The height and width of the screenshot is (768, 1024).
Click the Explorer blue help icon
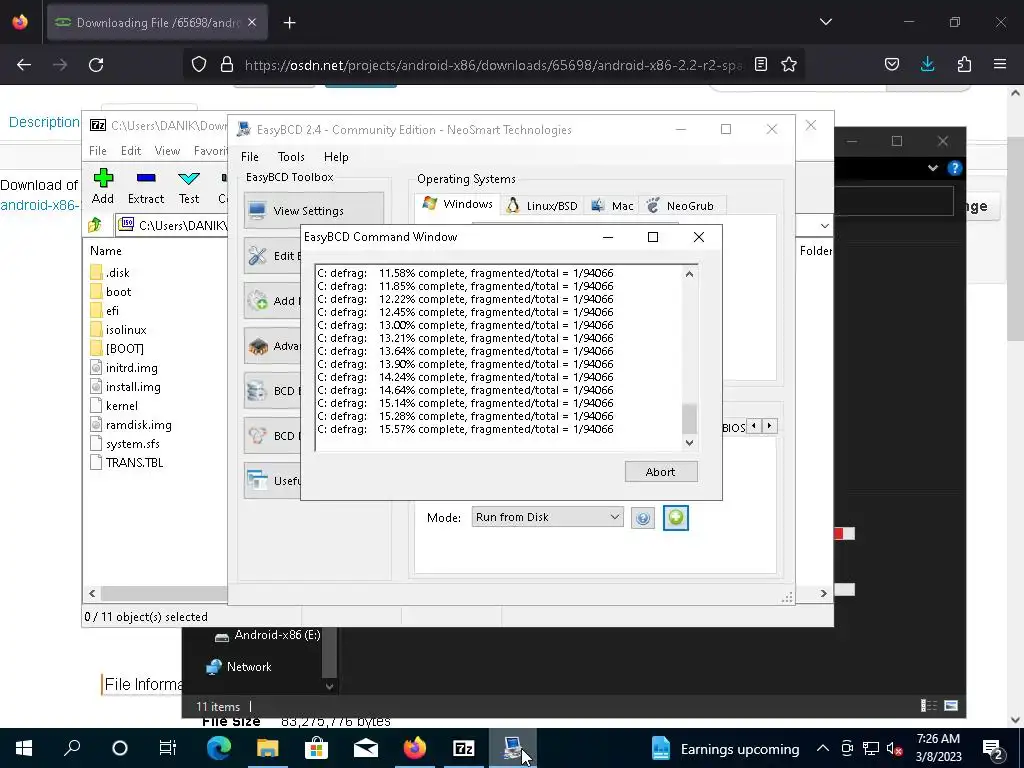[954, 168]
